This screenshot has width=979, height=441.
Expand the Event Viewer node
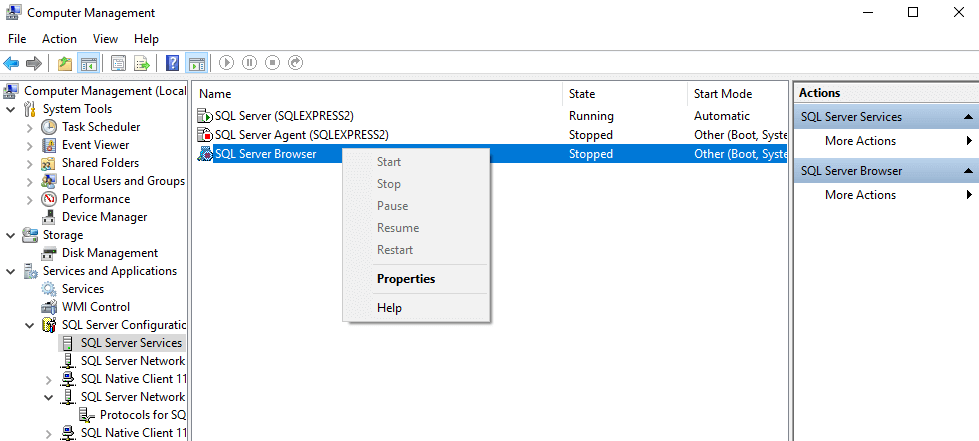coord(29,146)
